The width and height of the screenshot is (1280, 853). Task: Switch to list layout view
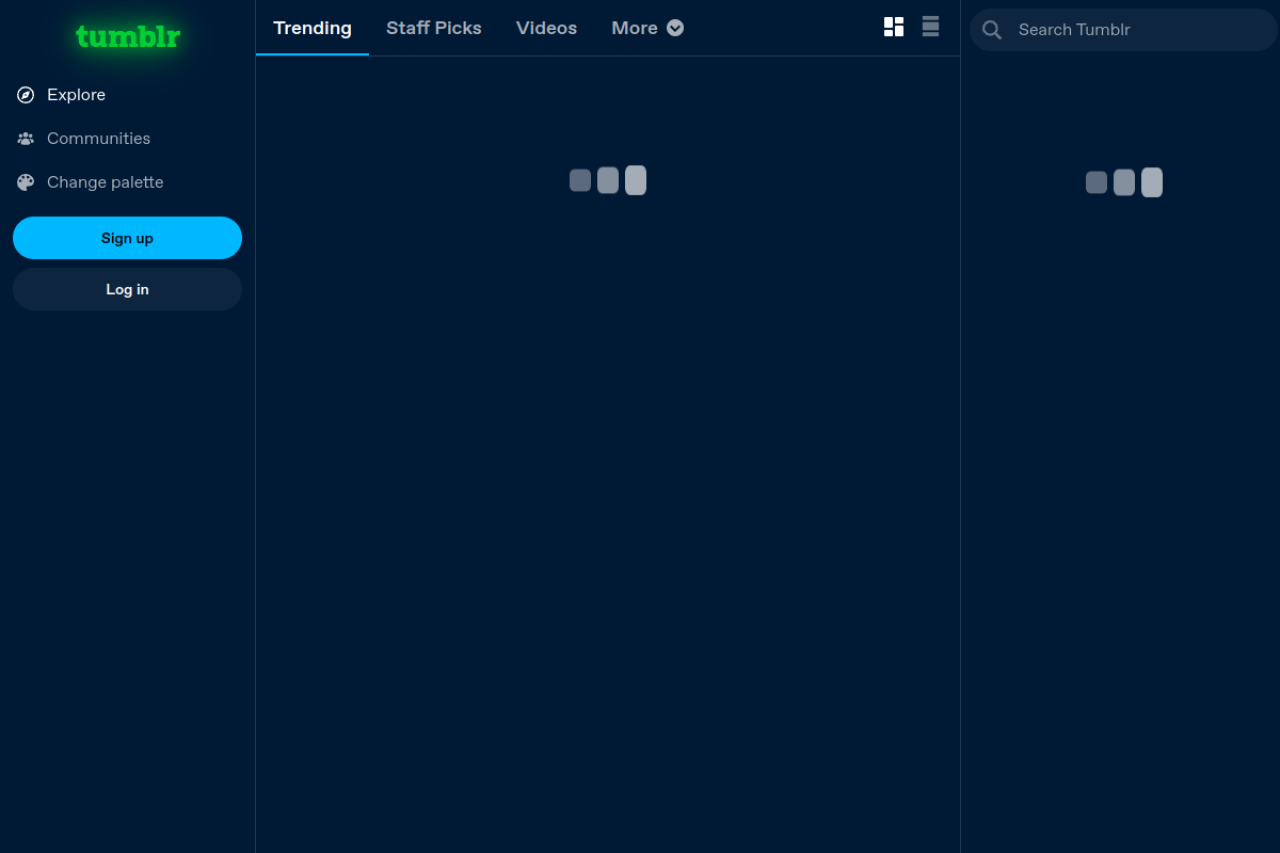click(930, 27)
